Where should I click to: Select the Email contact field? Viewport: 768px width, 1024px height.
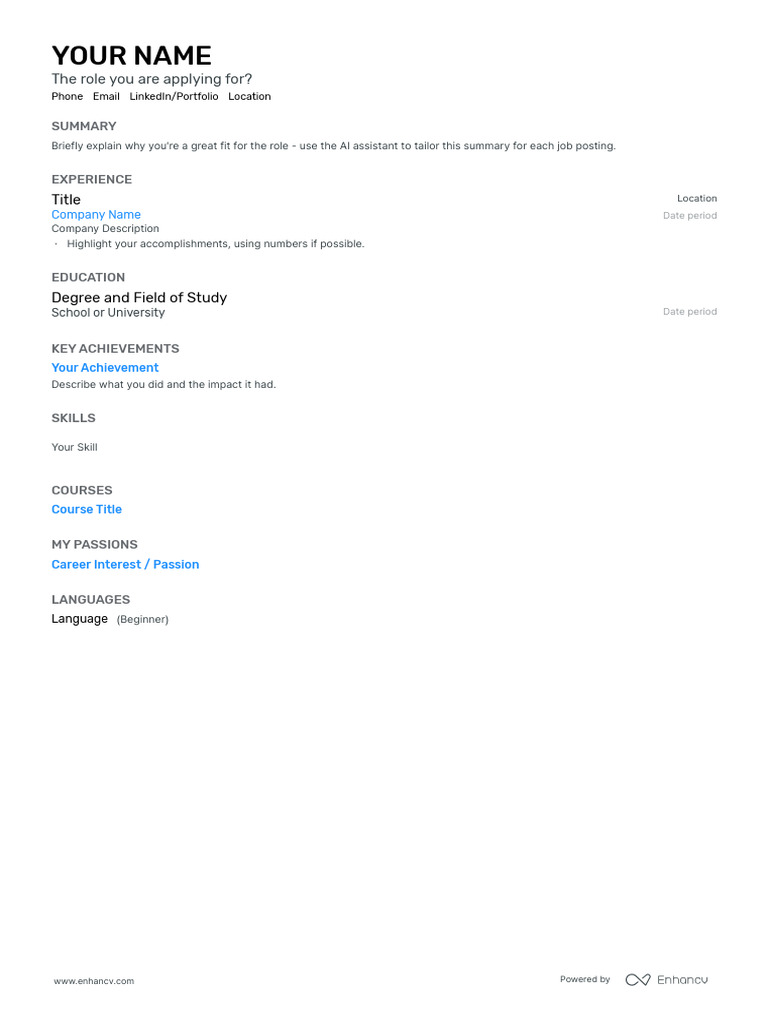coord(106,97)
